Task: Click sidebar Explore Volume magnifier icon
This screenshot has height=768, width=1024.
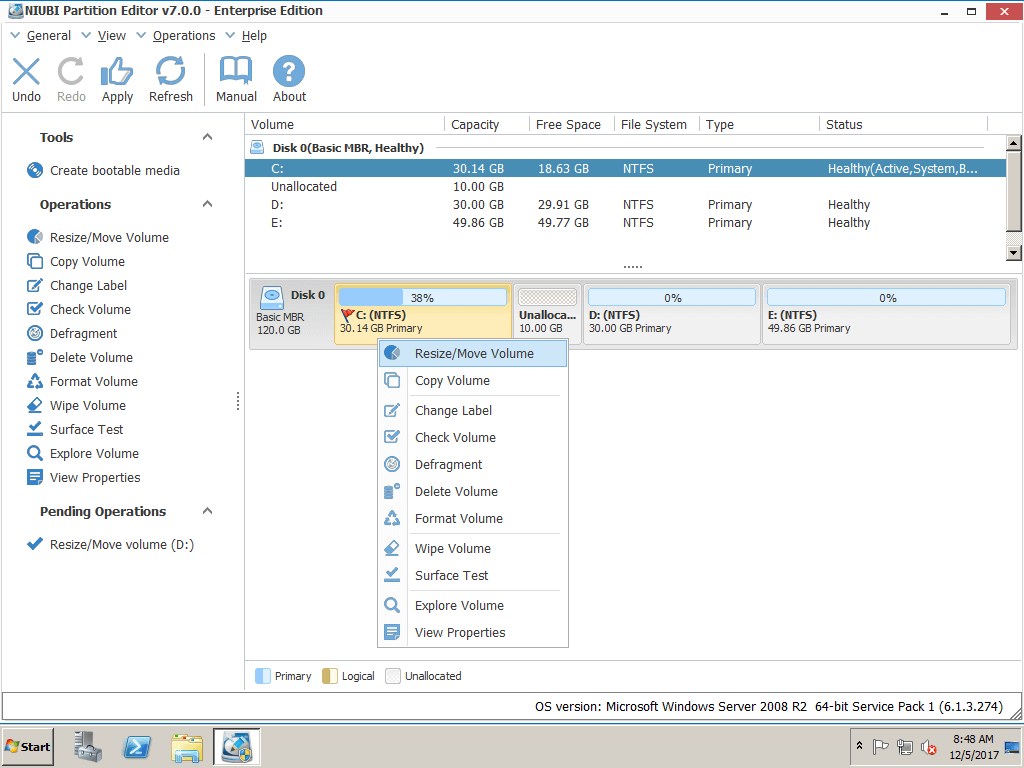Action: (x=35, y=453)
